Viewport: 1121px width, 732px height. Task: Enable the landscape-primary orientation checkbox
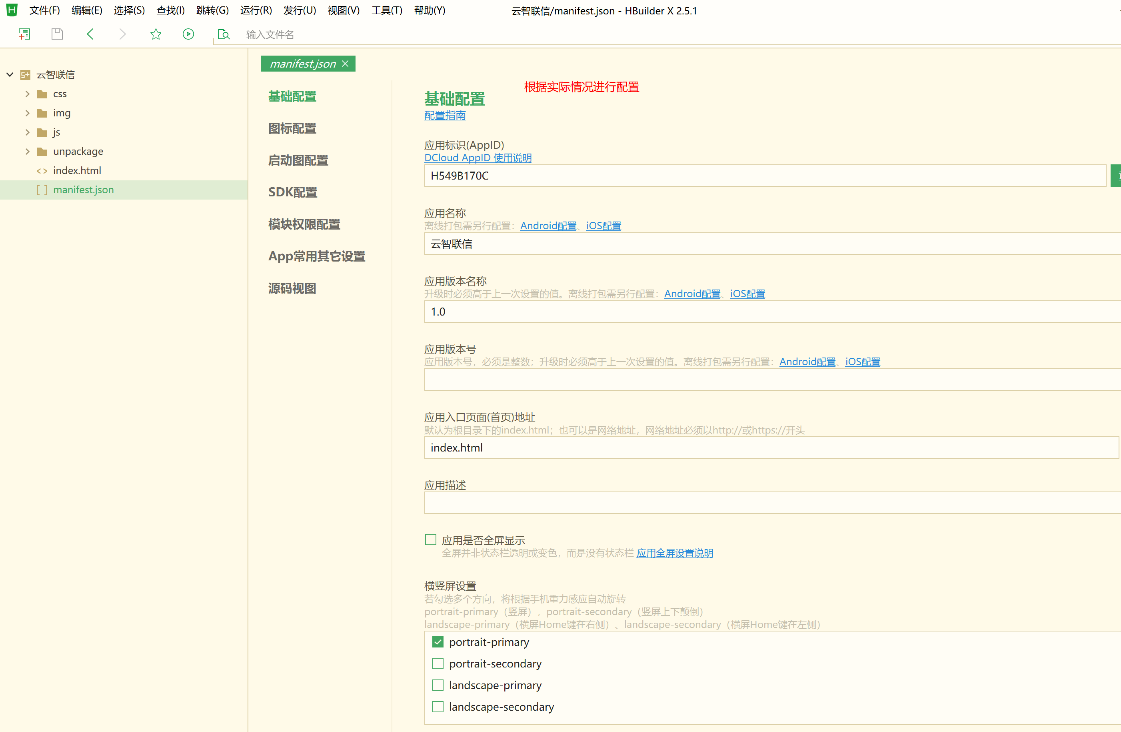[x=437, y=684]
